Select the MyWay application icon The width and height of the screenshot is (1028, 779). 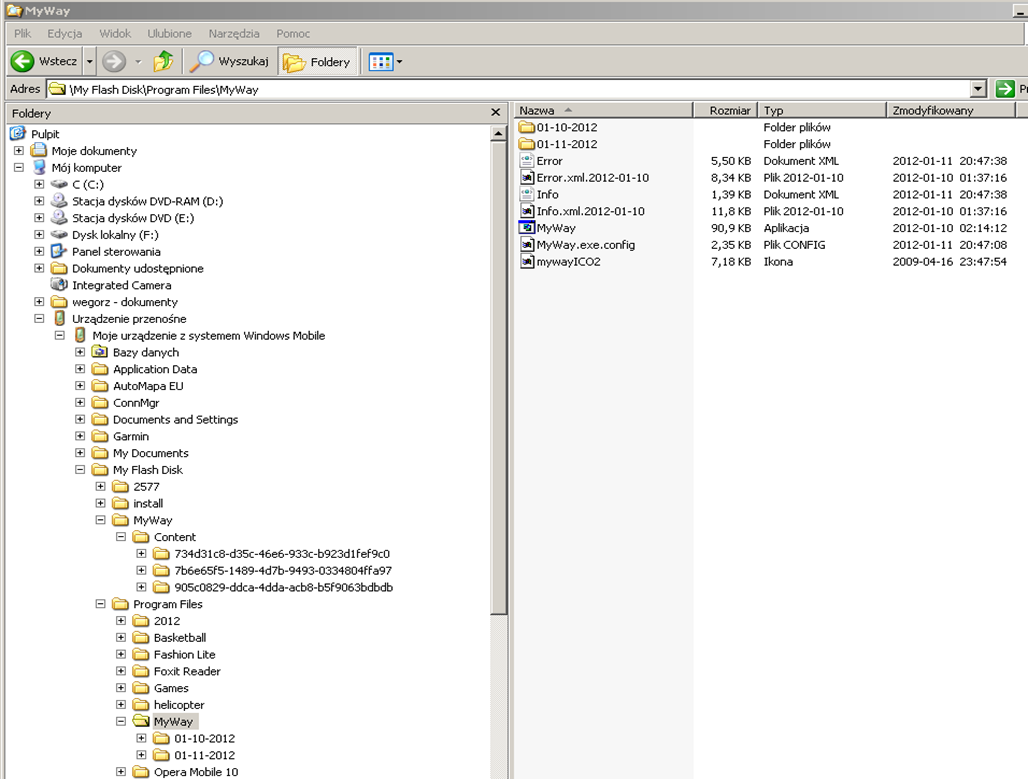click(x=526, y=228)
